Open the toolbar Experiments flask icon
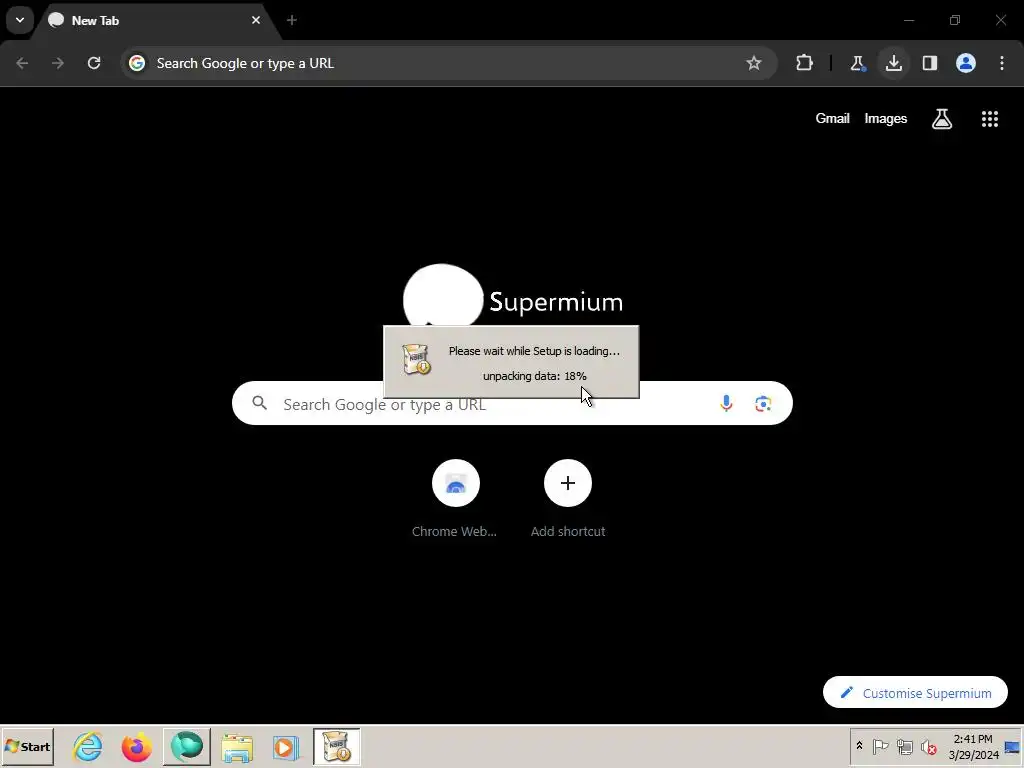1024x768 pixels. coord(857,63)
